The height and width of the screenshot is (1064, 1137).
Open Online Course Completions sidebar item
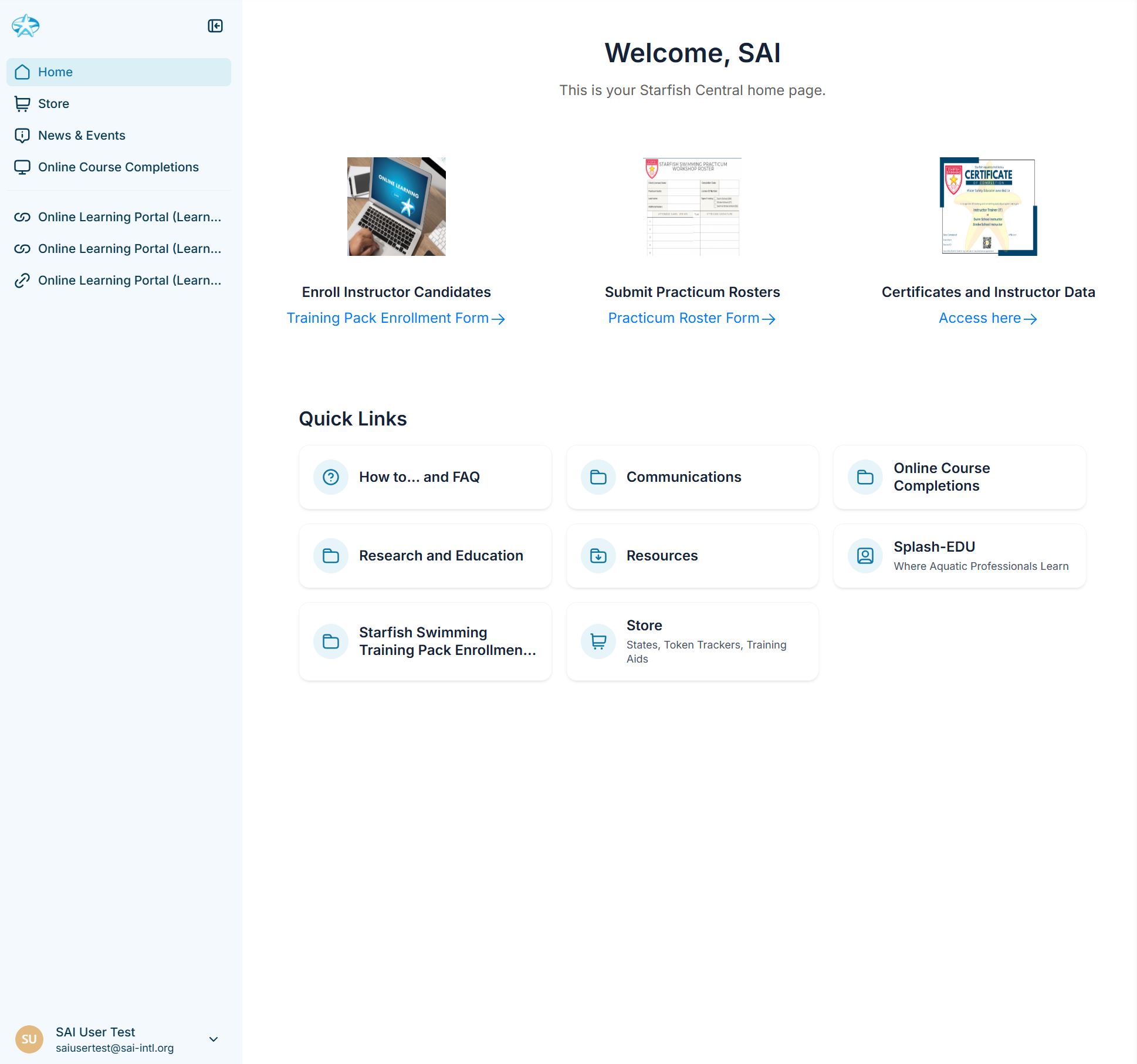point(118,167)
